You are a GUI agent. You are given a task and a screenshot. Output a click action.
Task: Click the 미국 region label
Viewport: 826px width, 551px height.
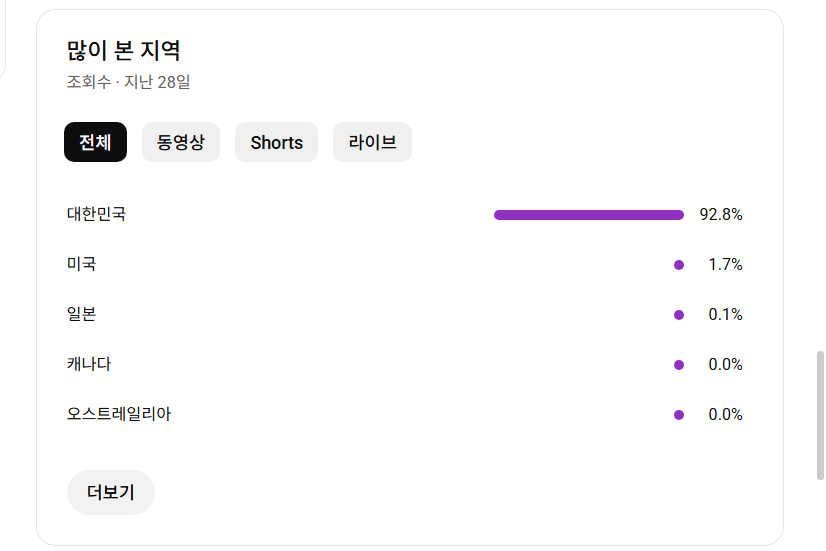coord(81,264)
